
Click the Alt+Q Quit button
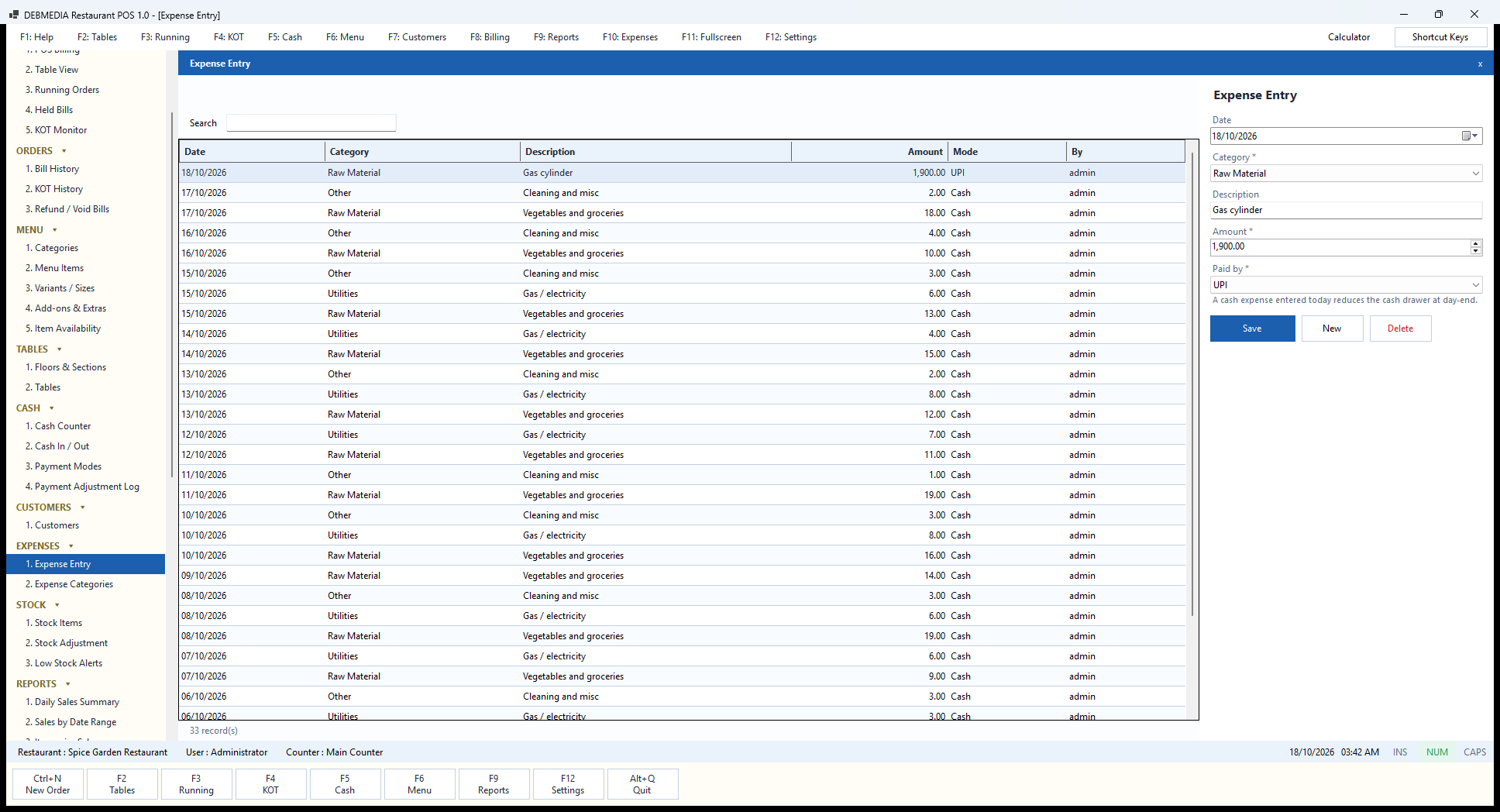click(x=642, y=784)
